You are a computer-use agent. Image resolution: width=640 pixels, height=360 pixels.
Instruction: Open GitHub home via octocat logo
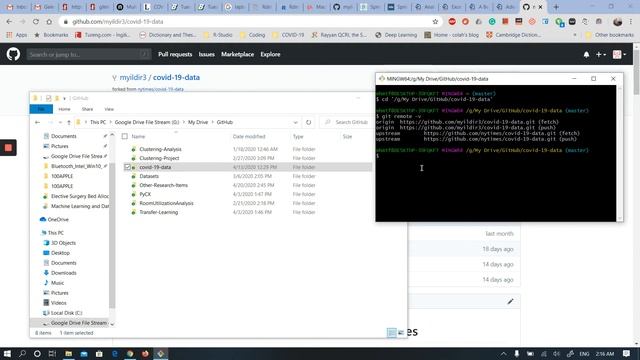tap(13, 54)
